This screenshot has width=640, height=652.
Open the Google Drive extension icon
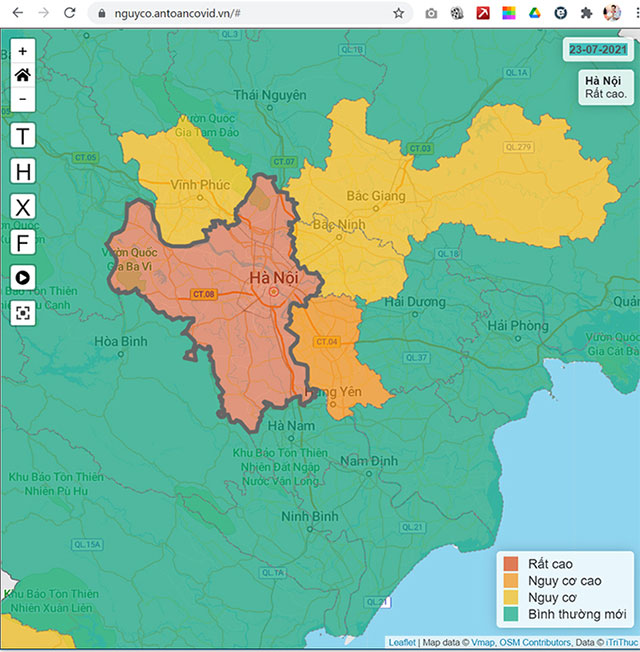534,13
